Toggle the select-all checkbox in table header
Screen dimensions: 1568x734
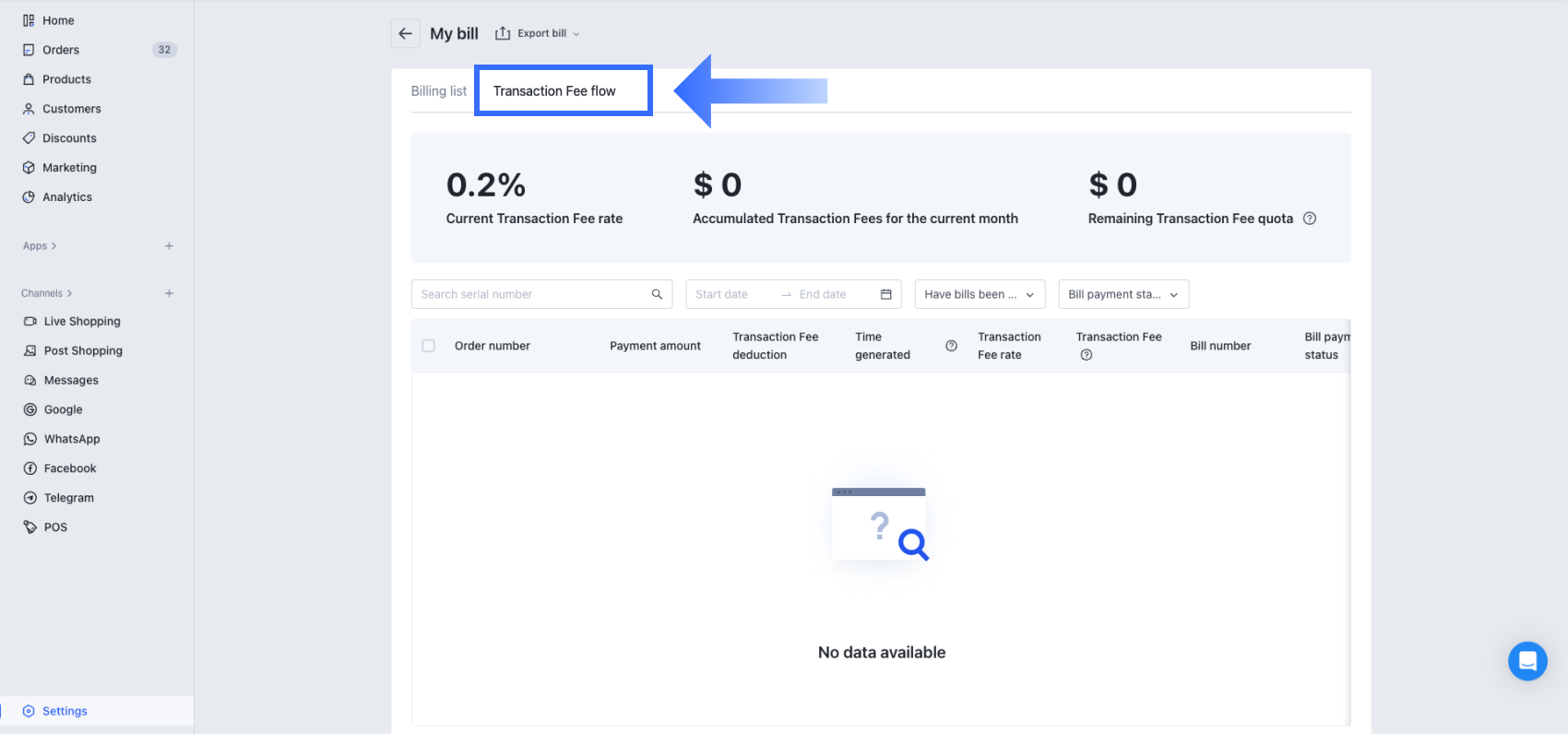tap(428, 346)
